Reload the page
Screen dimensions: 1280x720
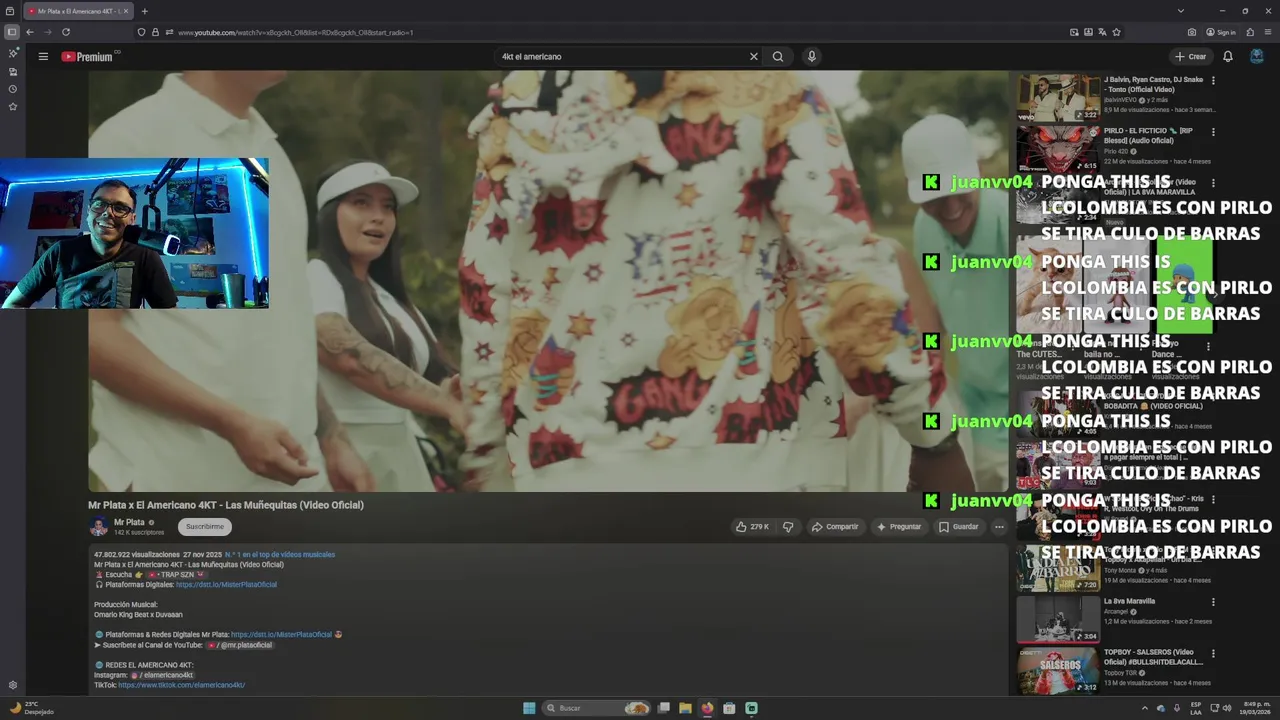66,32
